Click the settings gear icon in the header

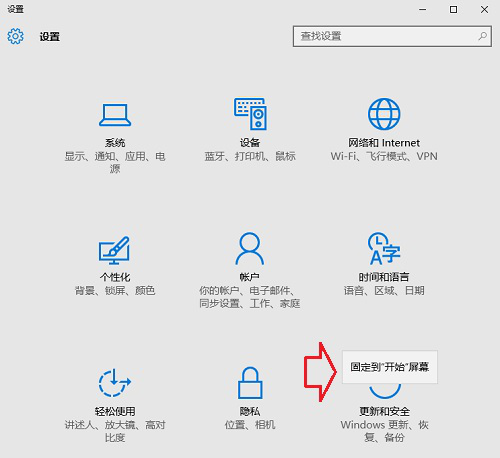16,36
